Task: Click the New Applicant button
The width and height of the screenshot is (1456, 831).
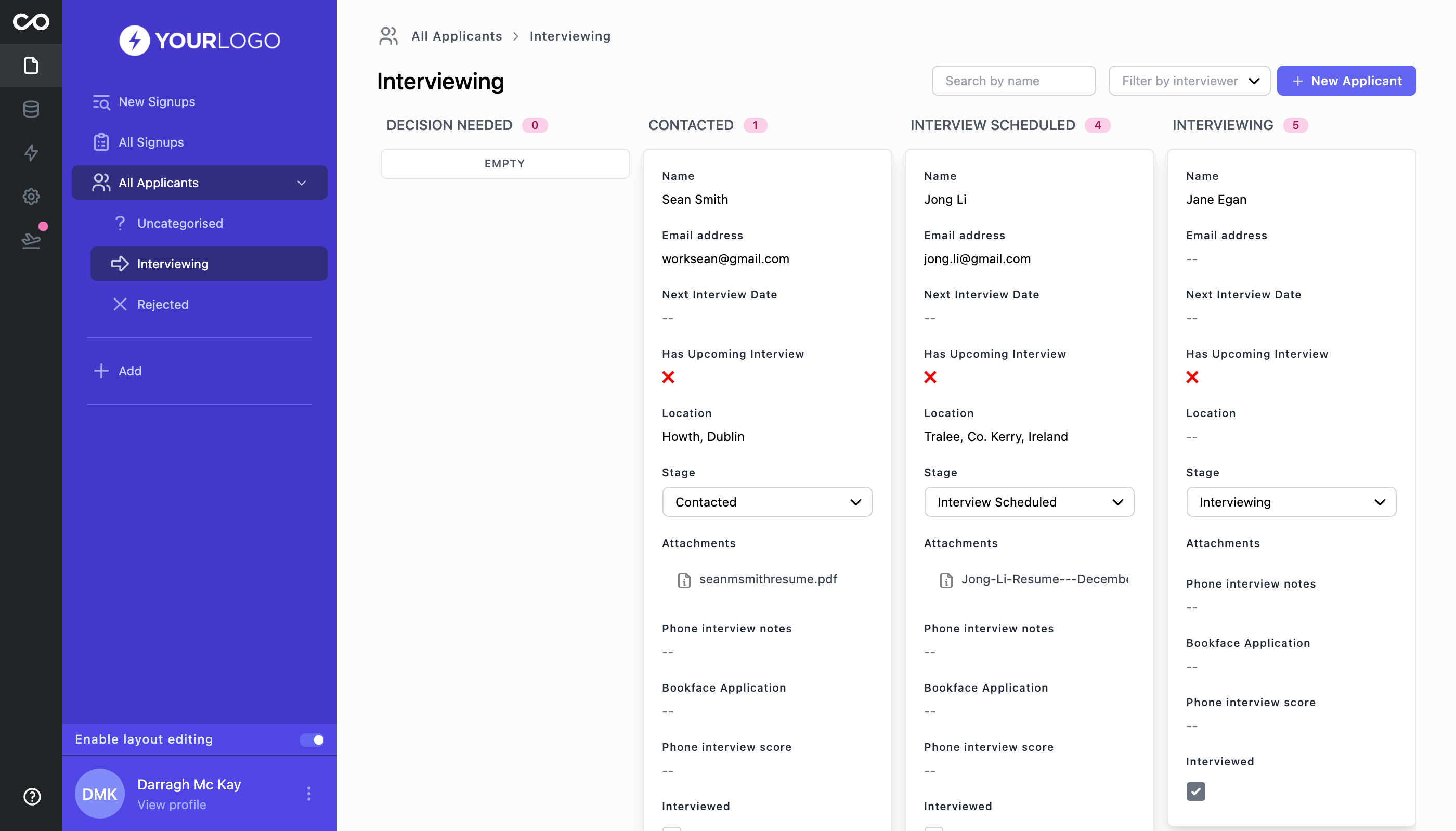Action: point(1346,81)
